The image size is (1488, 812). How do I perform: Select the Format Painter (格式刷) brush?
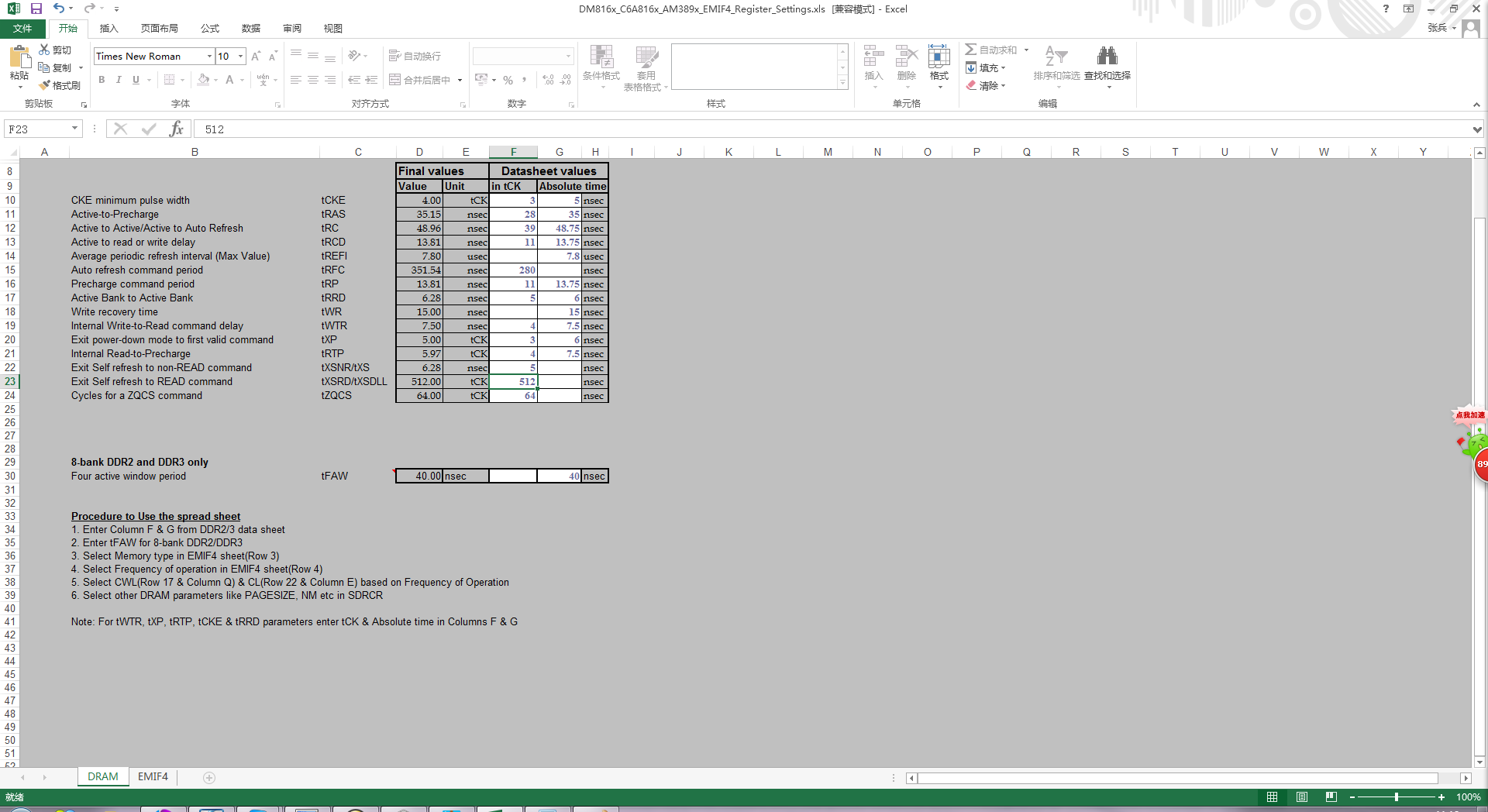click(44, 85)
